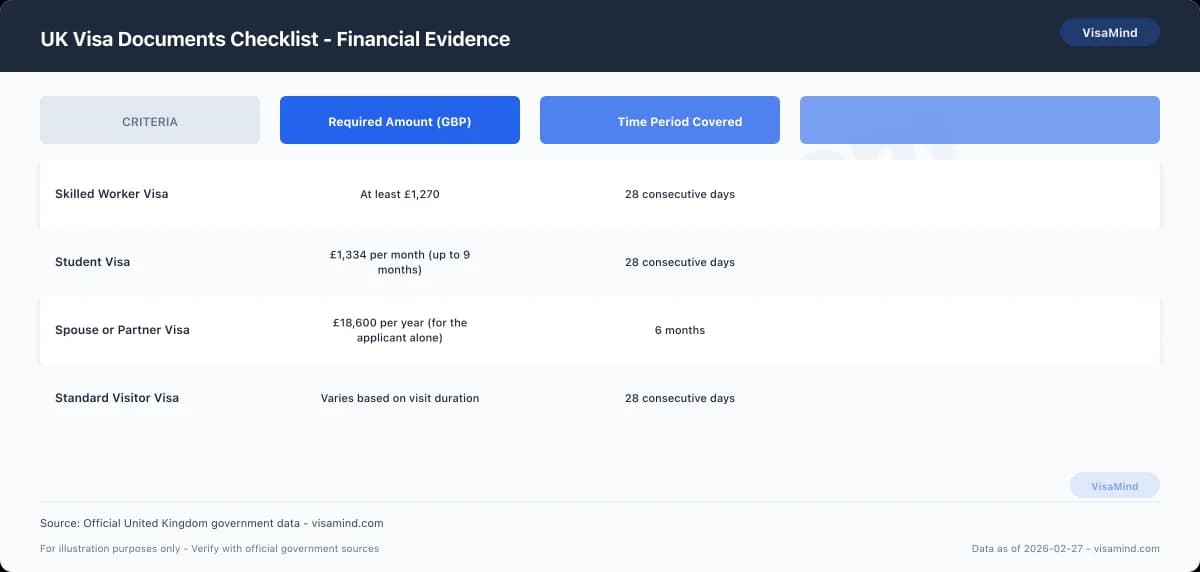Click the 'For illustration purposes only' disclaimer

pyautogui.click(x=210, y=548)
